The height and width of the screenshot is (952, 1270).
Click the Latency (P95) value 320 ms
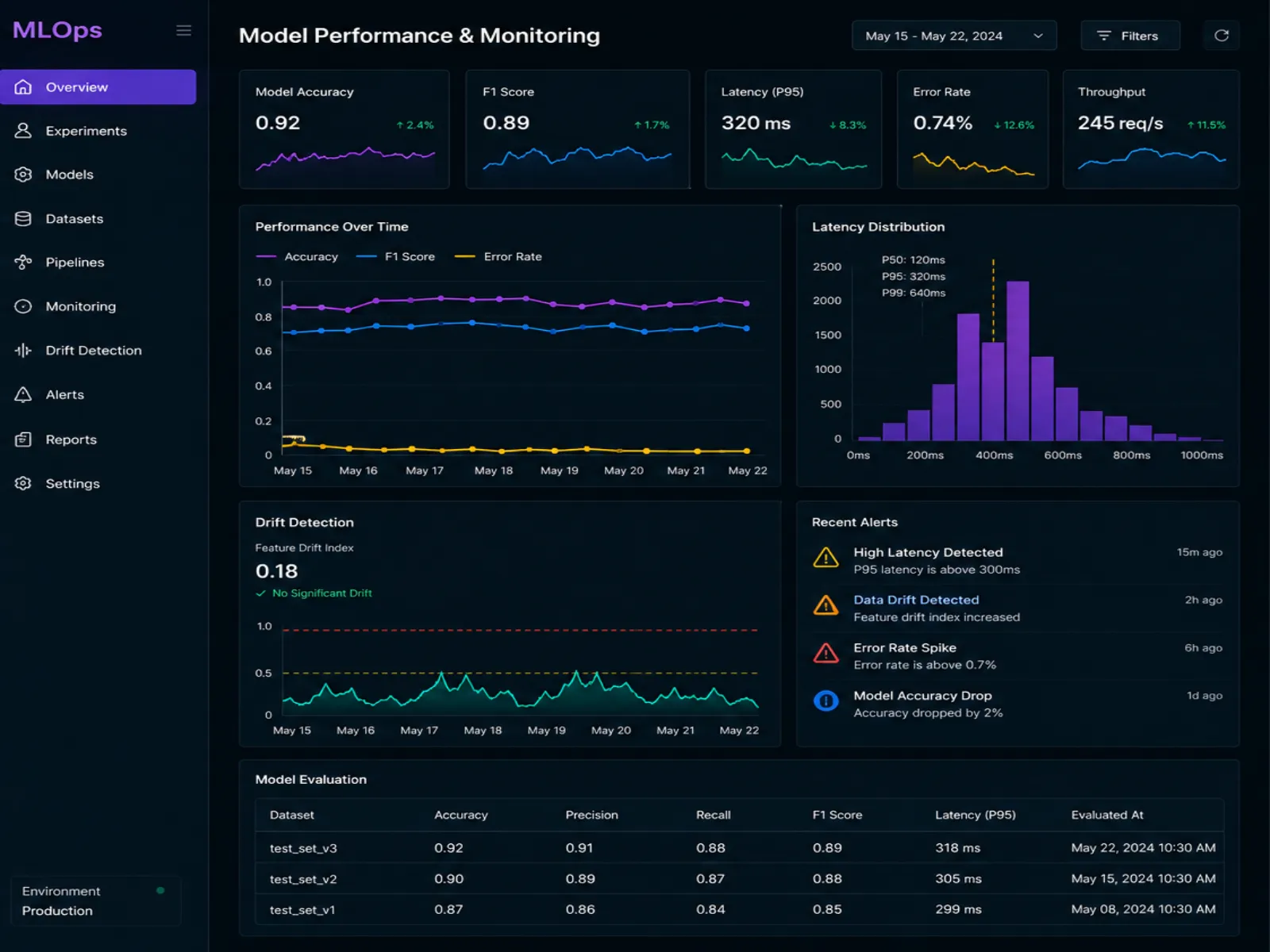(756, 124)
